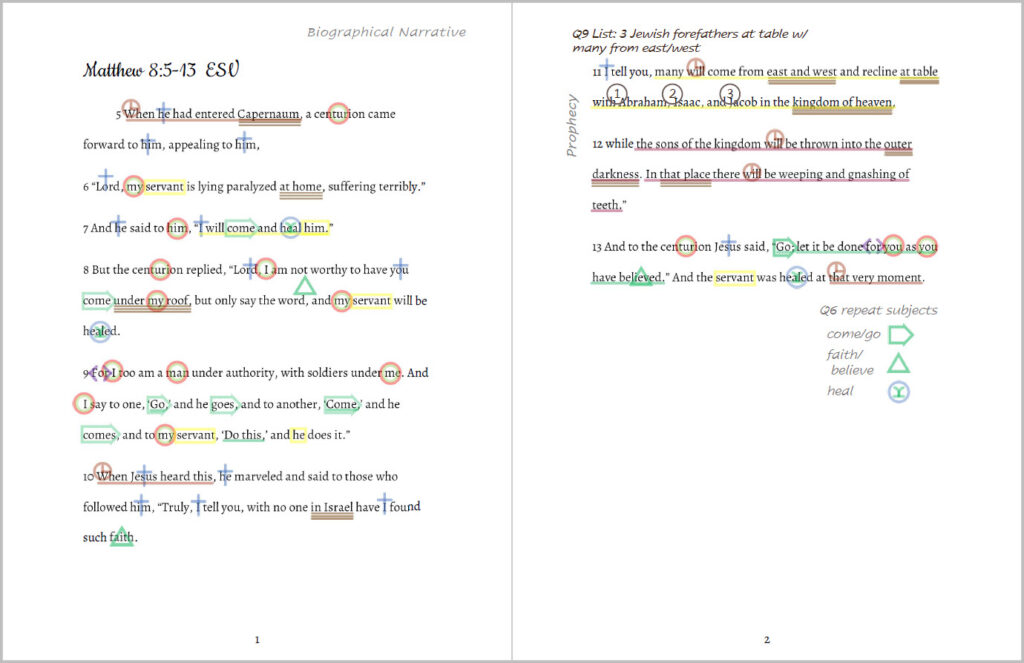The width and height of the screenshot is (1024, 663).
Task: Select the 'Biographical Narrative' header label
Action: tap(386, 32)
